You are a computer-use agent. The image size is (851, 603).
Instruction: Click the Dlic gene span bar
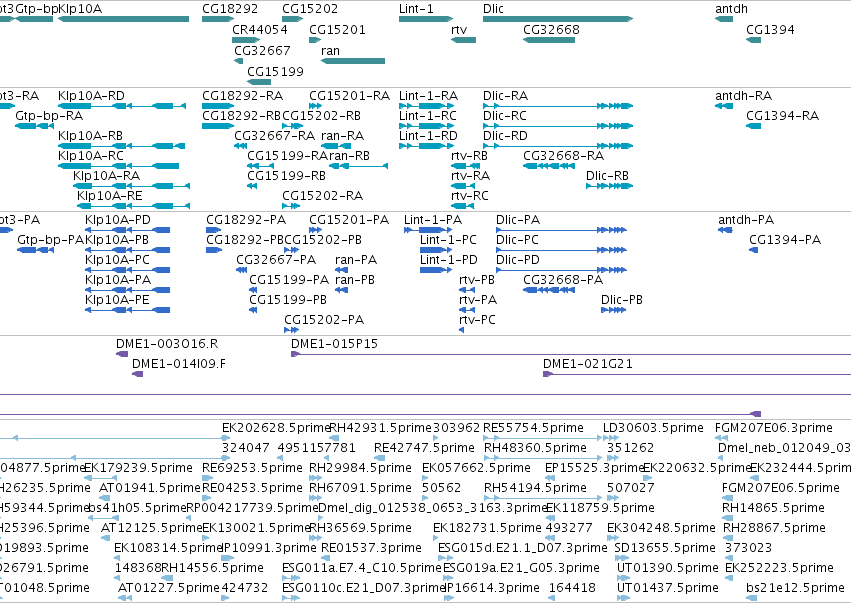pyautogui.click(x=558, y=19)
